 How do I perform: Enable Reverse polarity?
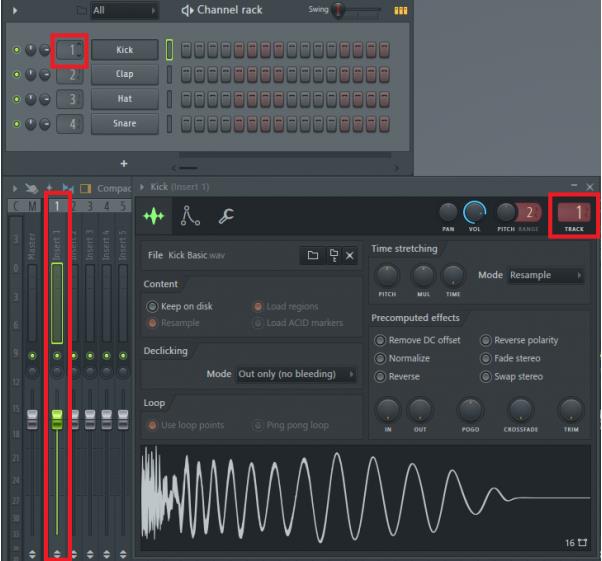(x=485, y=340)
